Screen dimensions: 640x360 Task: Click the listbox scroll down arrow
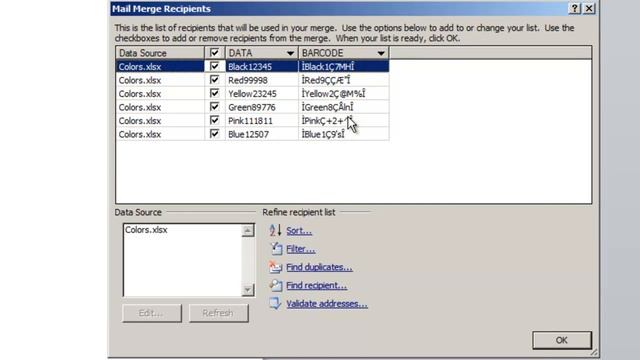(x=247, y=290)
